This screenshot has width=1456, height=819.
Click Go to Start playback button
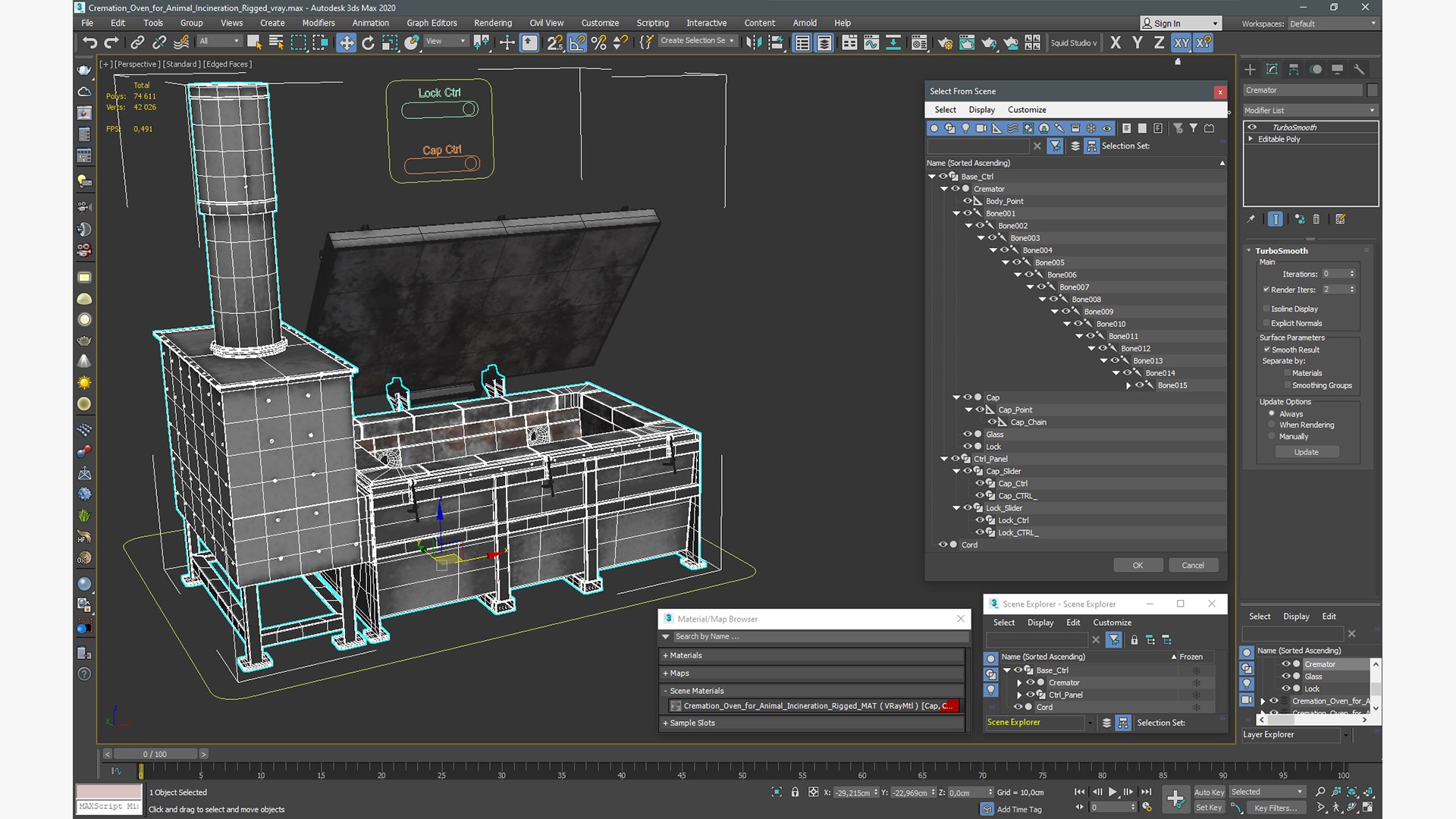(1079, 792)
